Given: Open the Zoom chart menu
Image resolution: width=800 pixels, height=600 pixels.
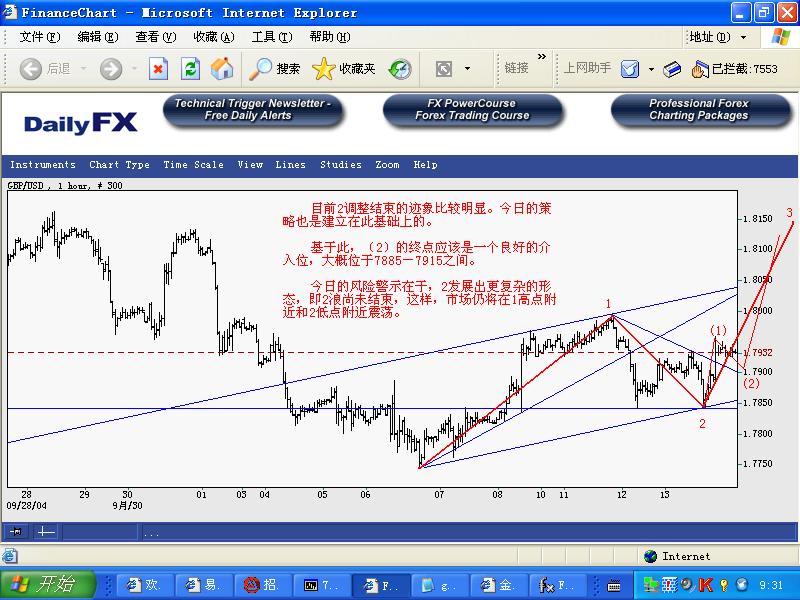Looking at the screenshot, I should (387, 165).
